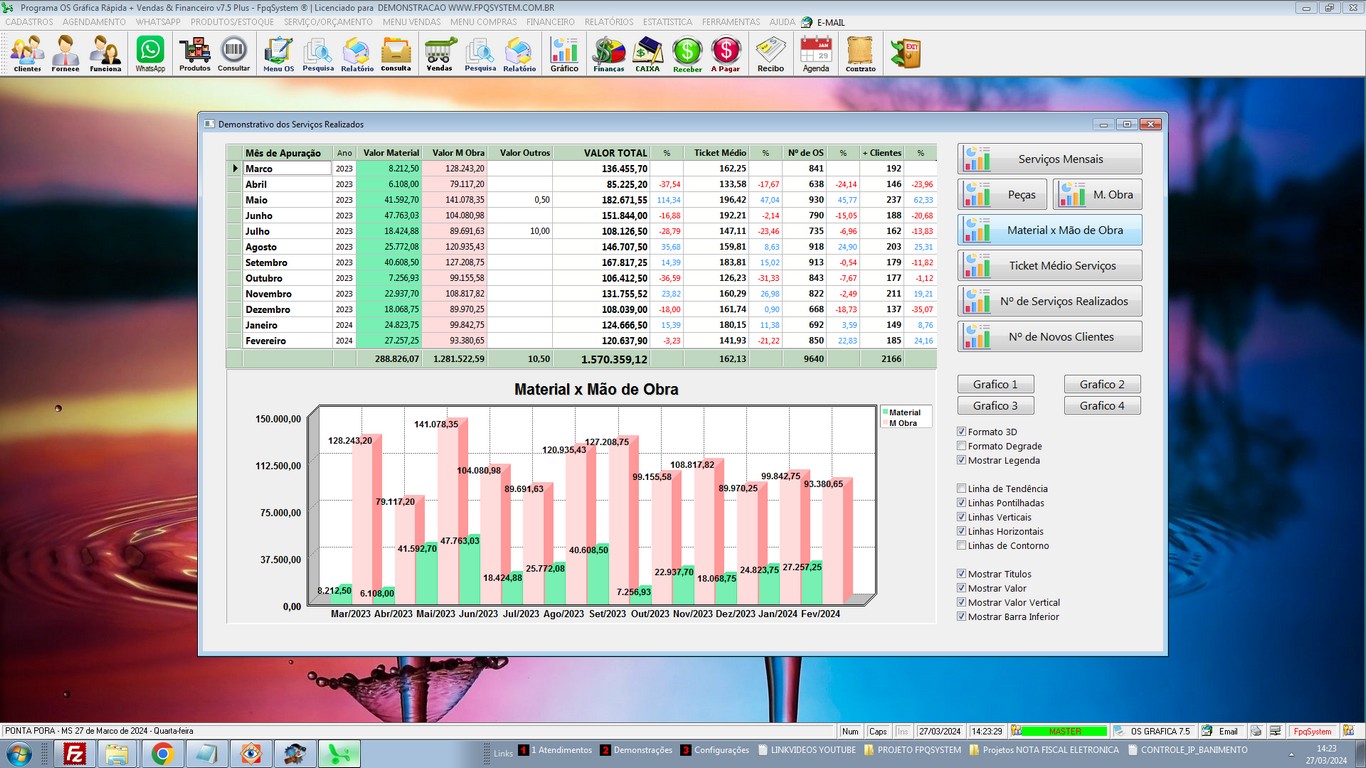Launch the WhatsApp toolbar icon

(x=150, y=53)
